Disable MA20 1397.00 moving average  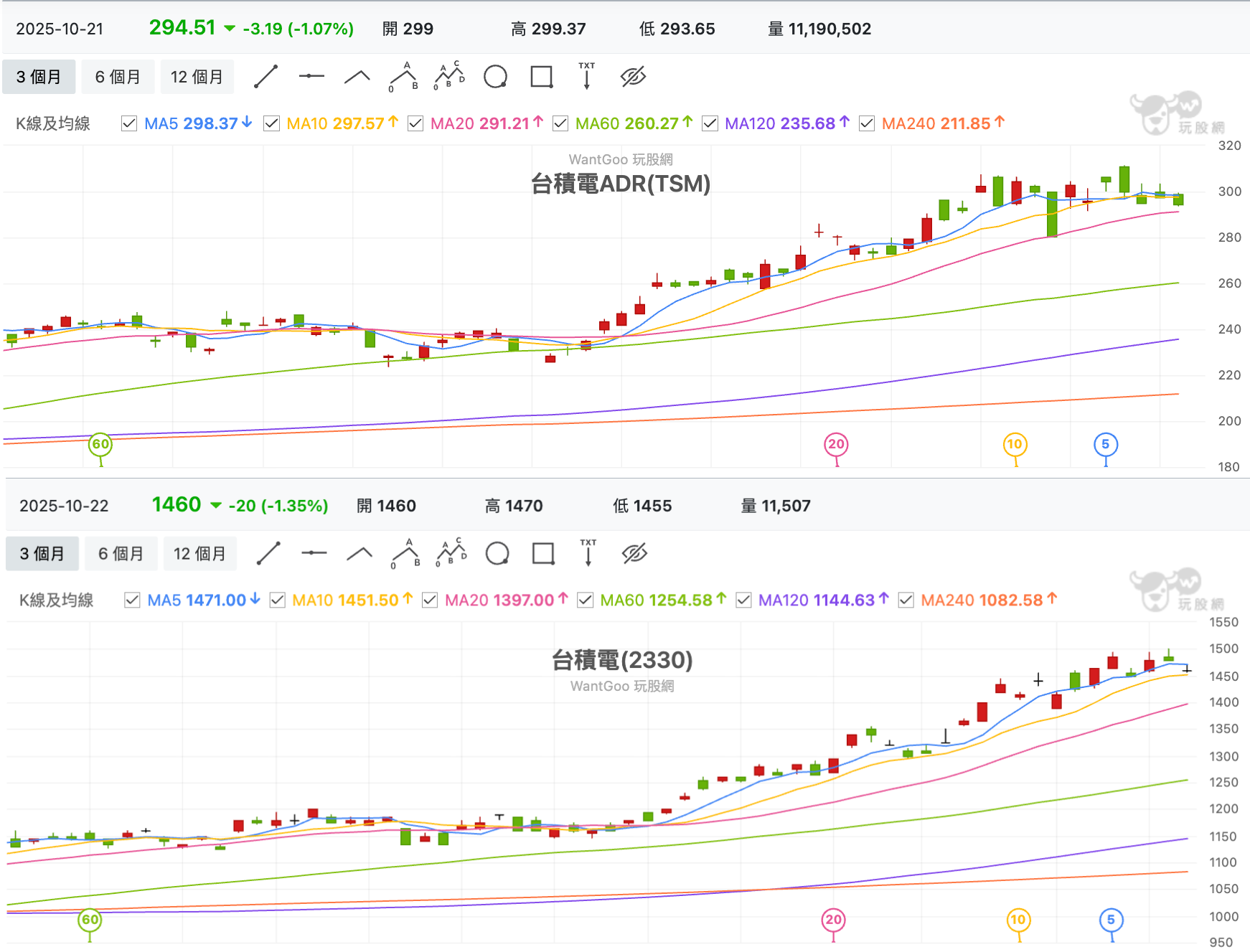tap(430, 600)
